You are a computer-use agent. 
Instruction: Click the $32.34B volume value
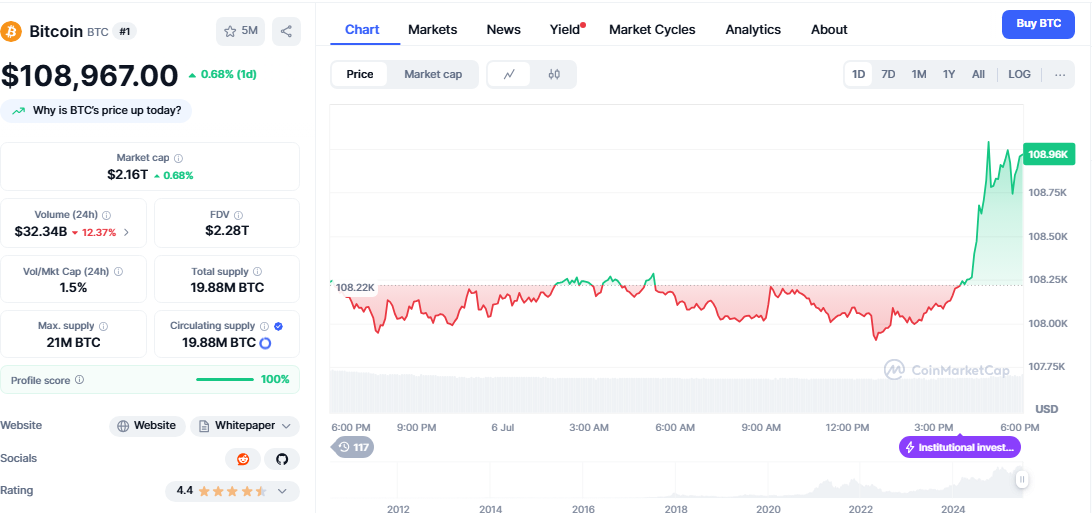(x=41, y=232)
